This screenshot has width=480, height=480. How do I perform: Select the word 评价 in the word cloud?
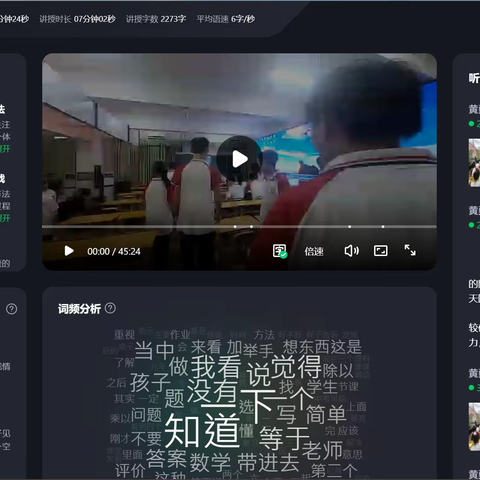pyautogui.click(x=130, y=471)
